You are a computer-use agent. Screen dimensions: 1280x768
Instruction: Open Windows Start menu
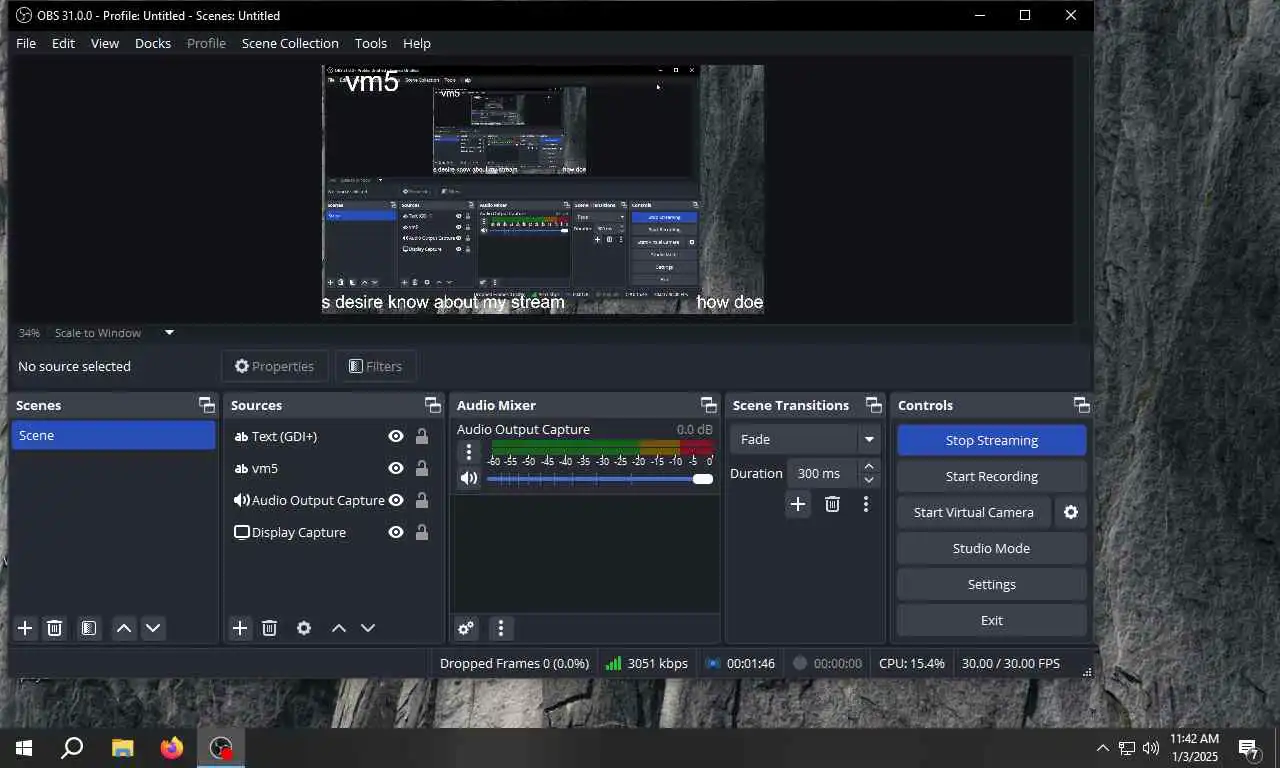(x=24, y=748)
